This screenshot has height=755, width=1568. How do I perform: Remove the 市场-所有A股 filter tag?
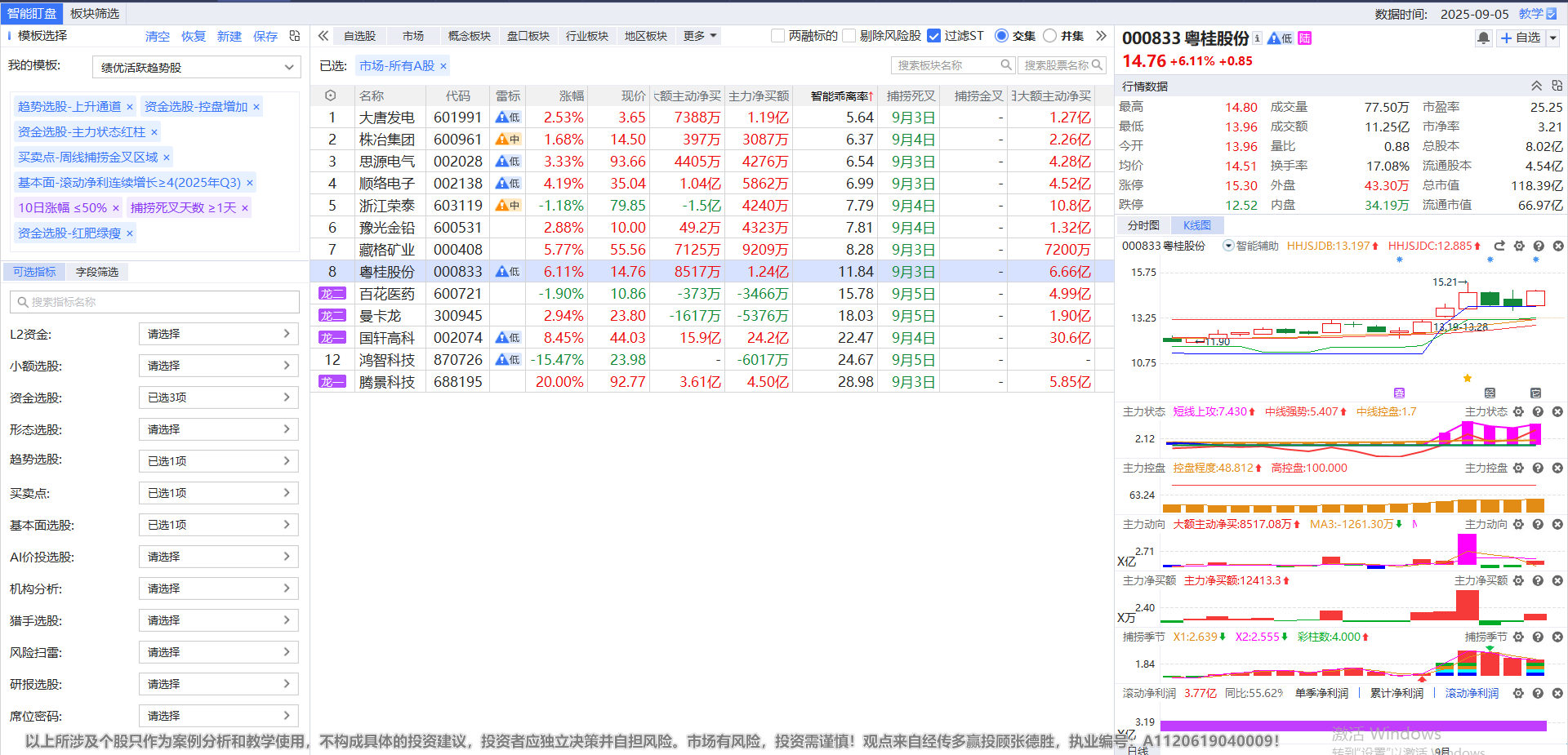(443, 66)
